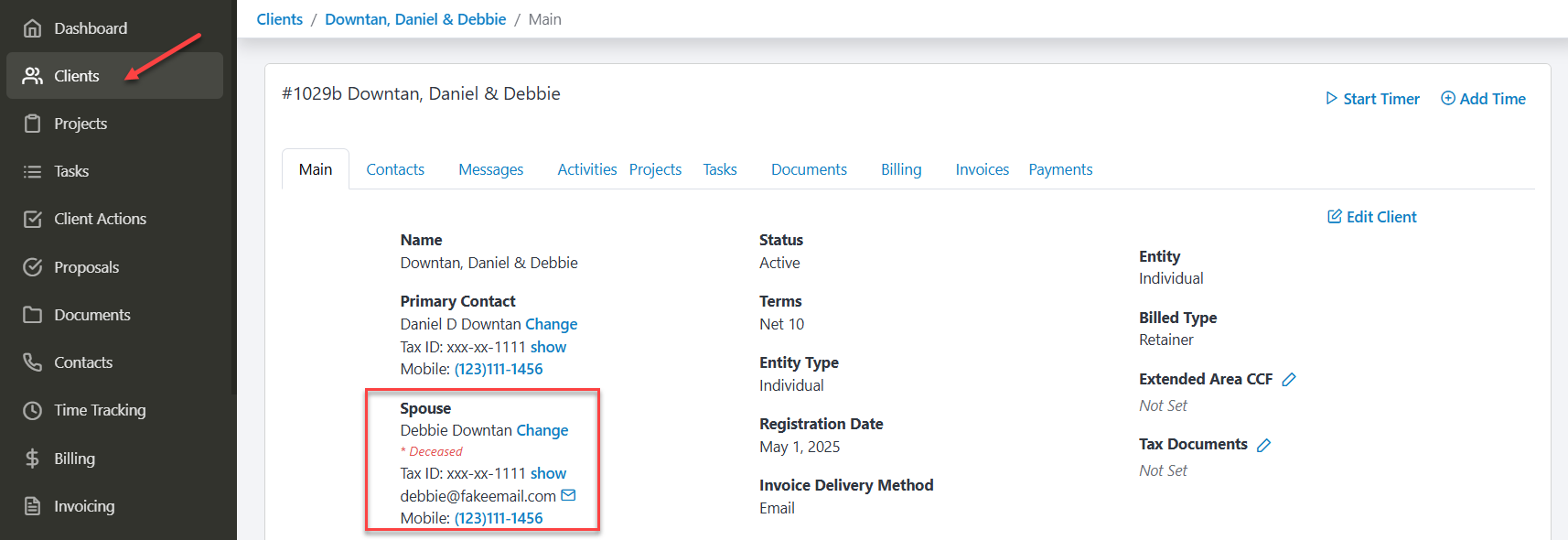This screenshot has width=1568, height=540.
Task: Click debbie@fakeemail.com email text
Action: tap(478, 496)
